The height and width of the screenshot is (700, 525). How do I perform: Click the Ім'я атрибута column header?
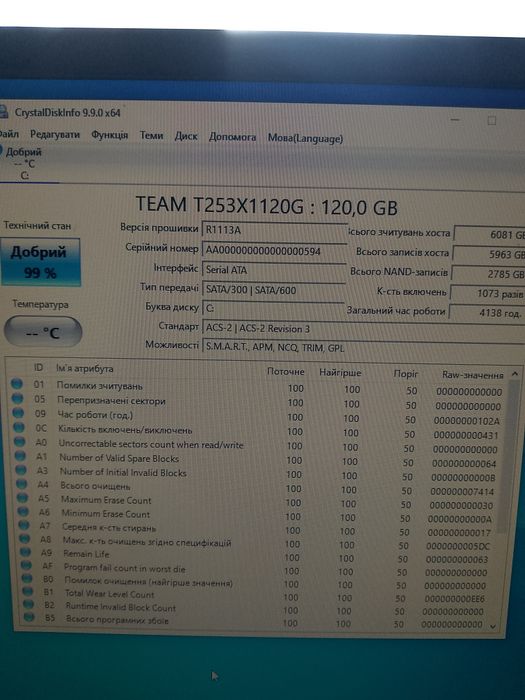(84, 369)
